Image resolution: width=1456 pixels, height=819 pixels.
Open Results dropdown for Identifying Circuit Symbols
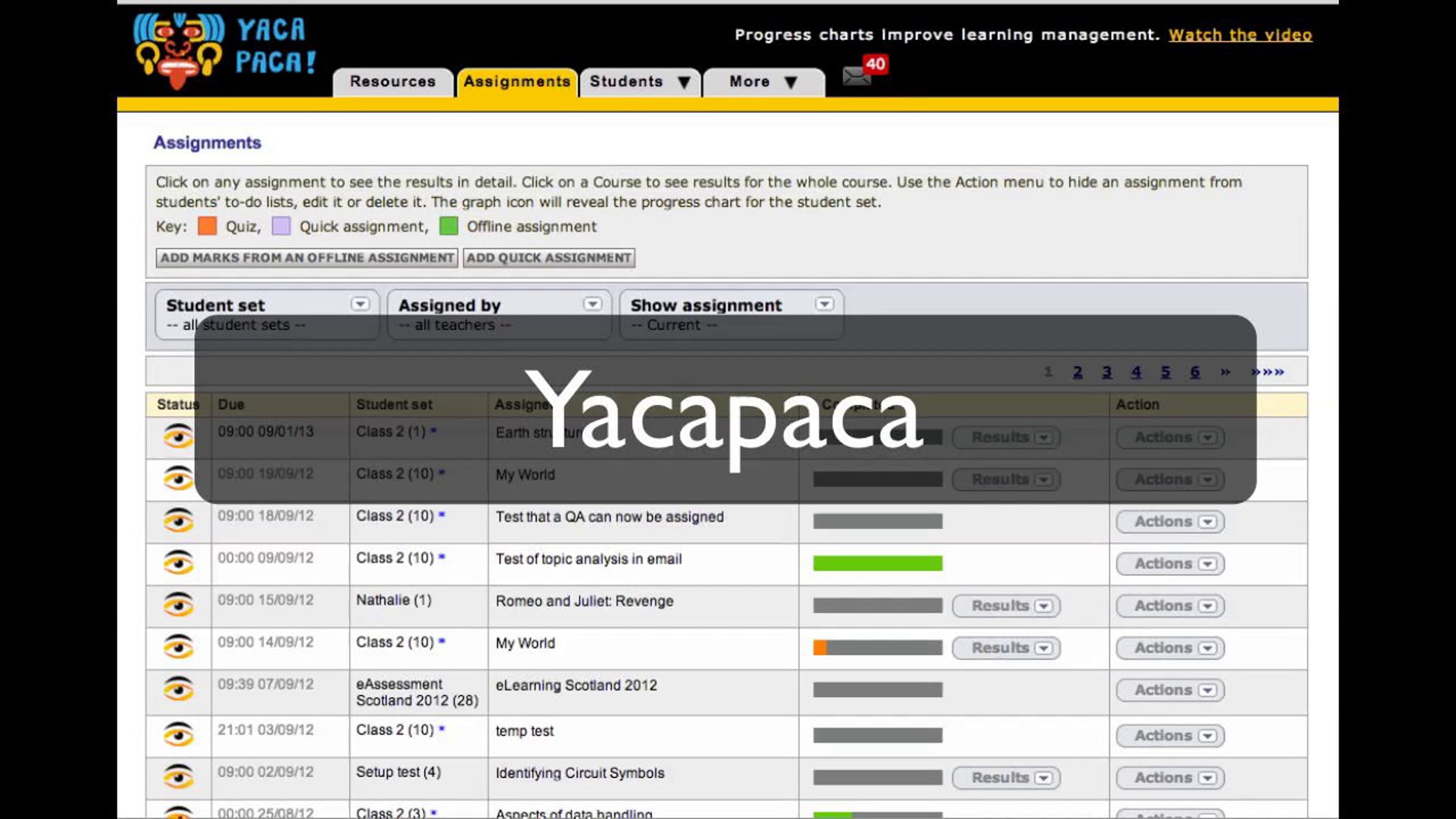tap(1006, 778)
